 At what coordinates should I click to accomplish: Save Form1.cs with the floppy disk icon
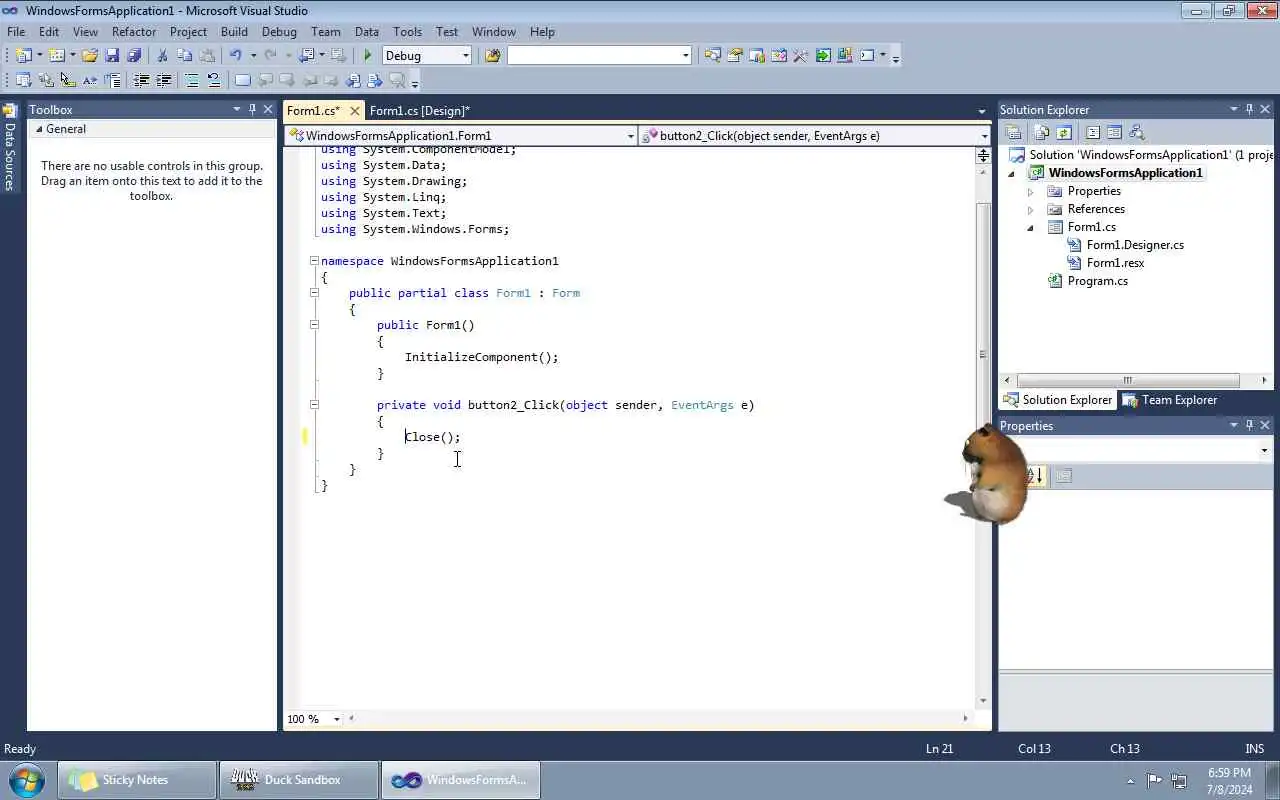click(x=112, y=56)
